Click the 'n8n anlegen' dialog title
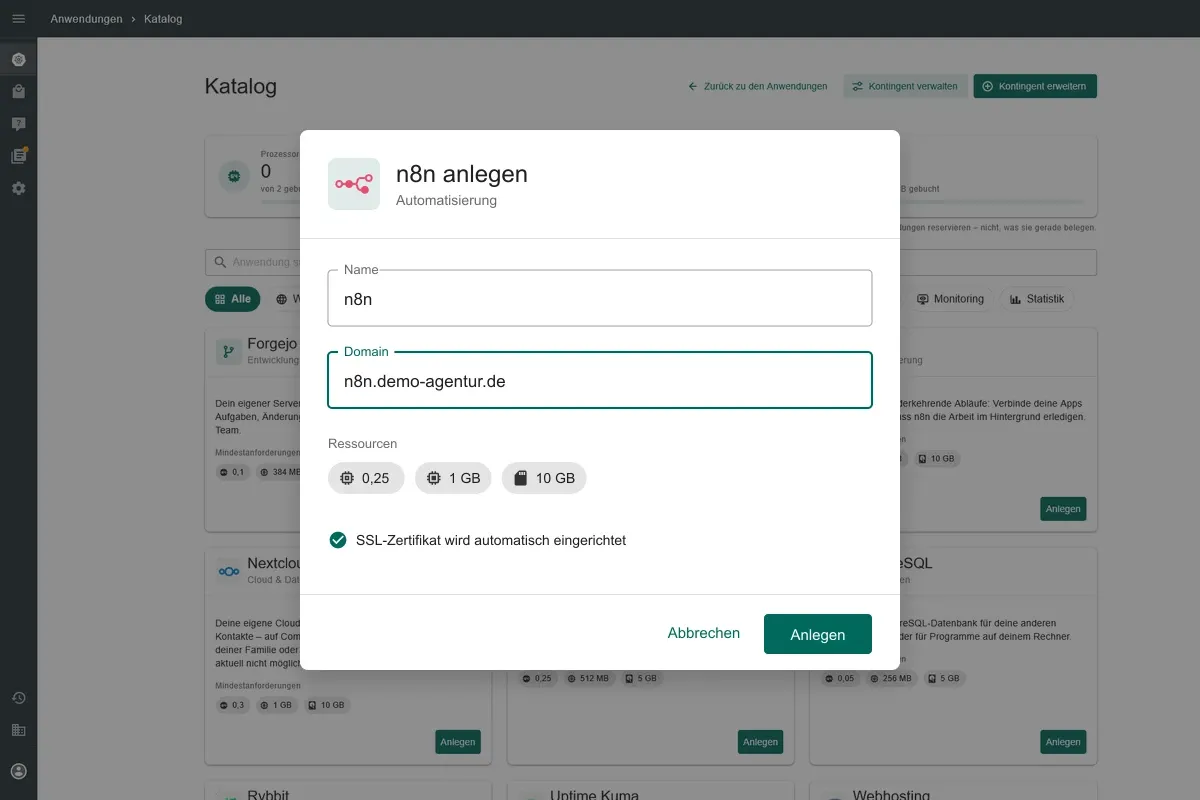This screenshot has width=1200, height=800. 462,173
